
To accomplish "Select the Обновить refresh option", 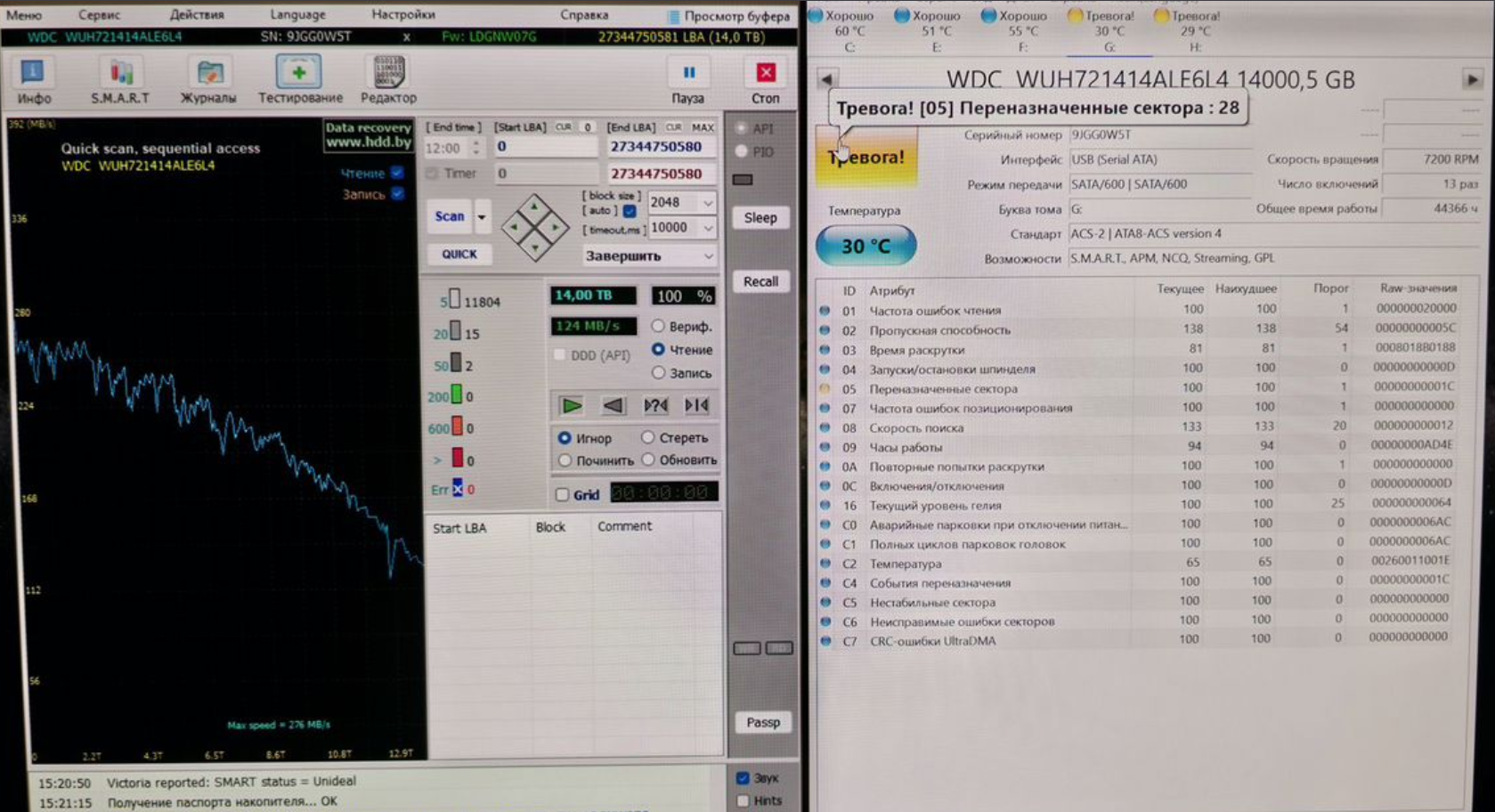I will point(647,459).
